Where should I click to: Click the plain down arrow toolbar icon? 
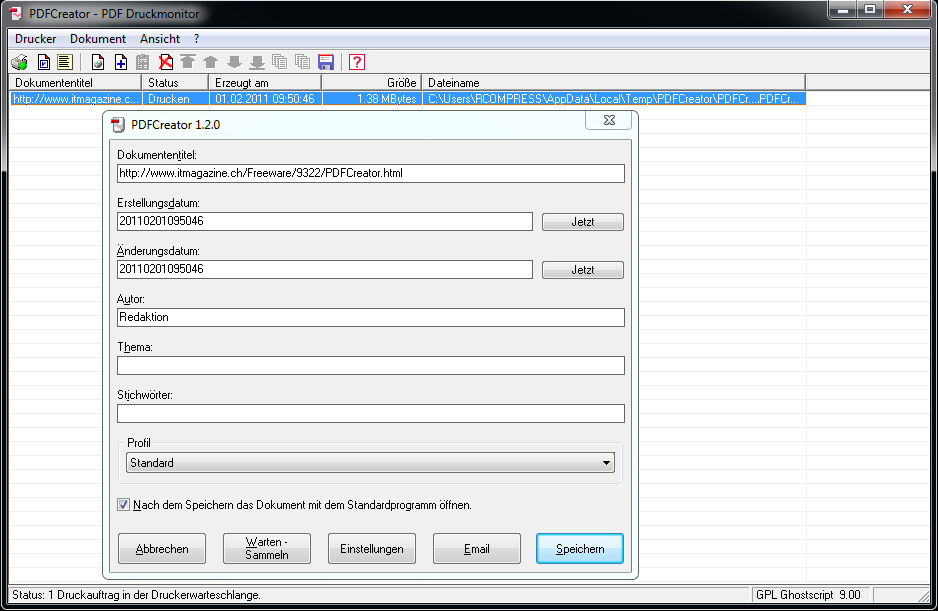click(x=234, y=62)
